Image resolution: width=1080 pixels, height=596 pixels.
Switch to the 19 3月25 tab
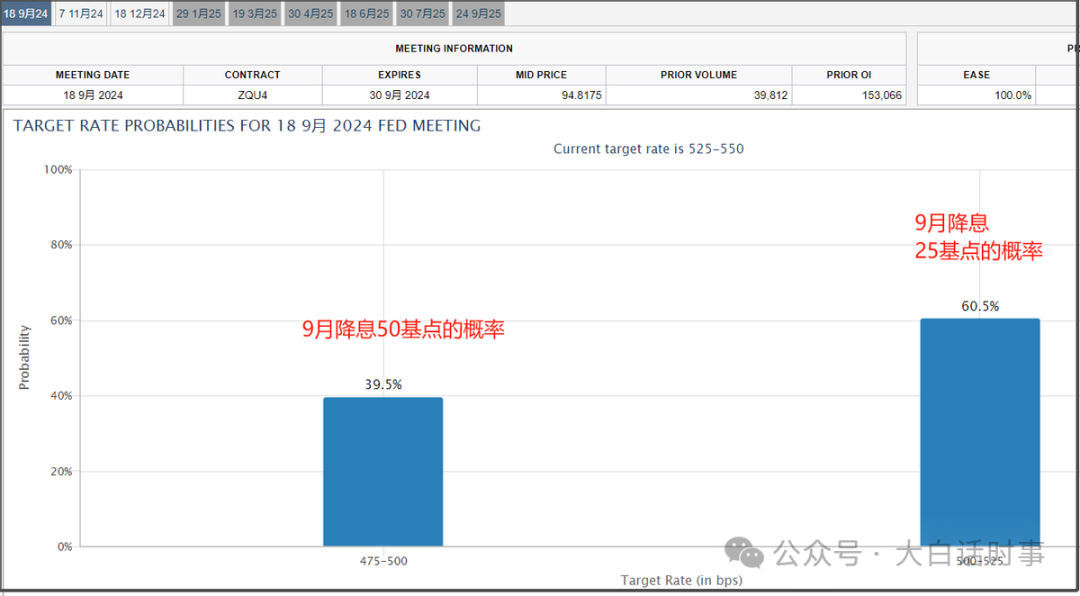coord(255,14)
